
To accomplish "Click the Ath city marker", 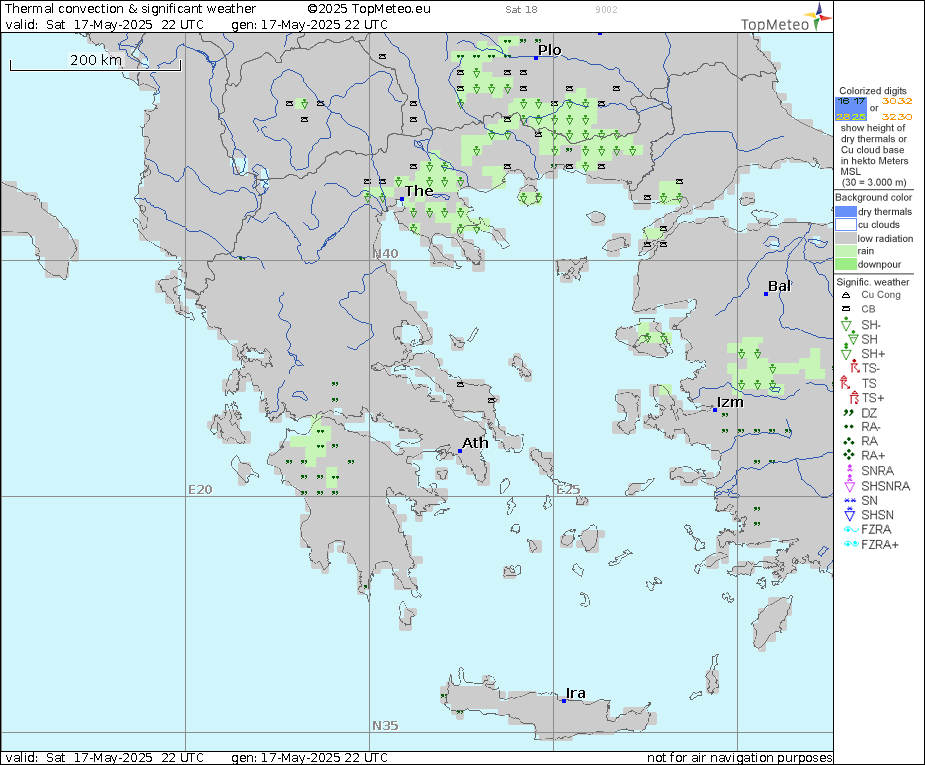I will pos(460,451).
